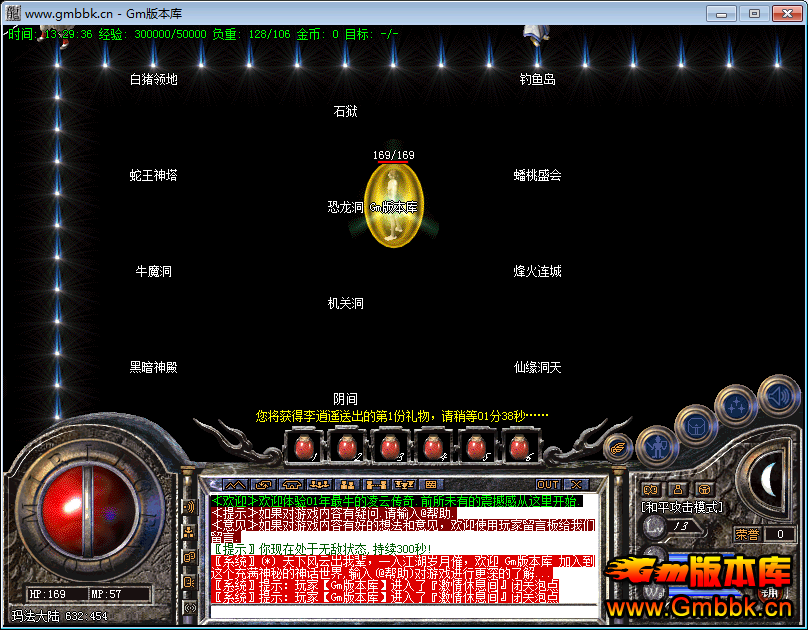Click the exchange arrows trade icon
The width and height of the screenshot is (808, 630).
tap(263, 485)
